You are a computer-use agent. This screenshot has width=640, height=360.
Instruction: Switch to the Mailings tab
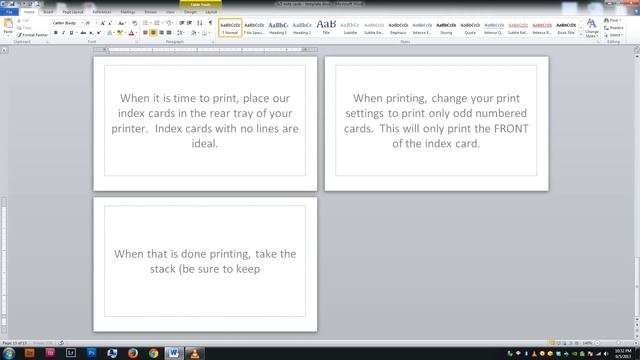click(128, 12)
